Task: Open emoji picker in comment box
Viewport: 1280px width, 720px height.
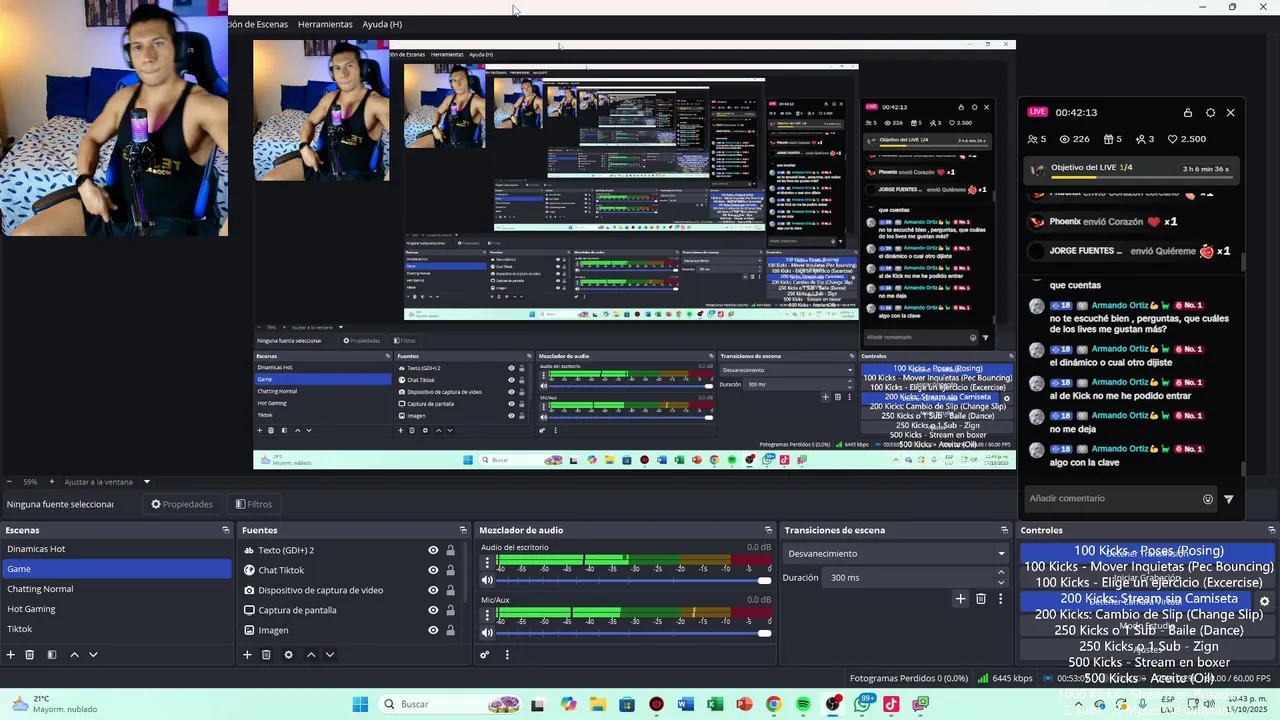Action: [1208, 499]
